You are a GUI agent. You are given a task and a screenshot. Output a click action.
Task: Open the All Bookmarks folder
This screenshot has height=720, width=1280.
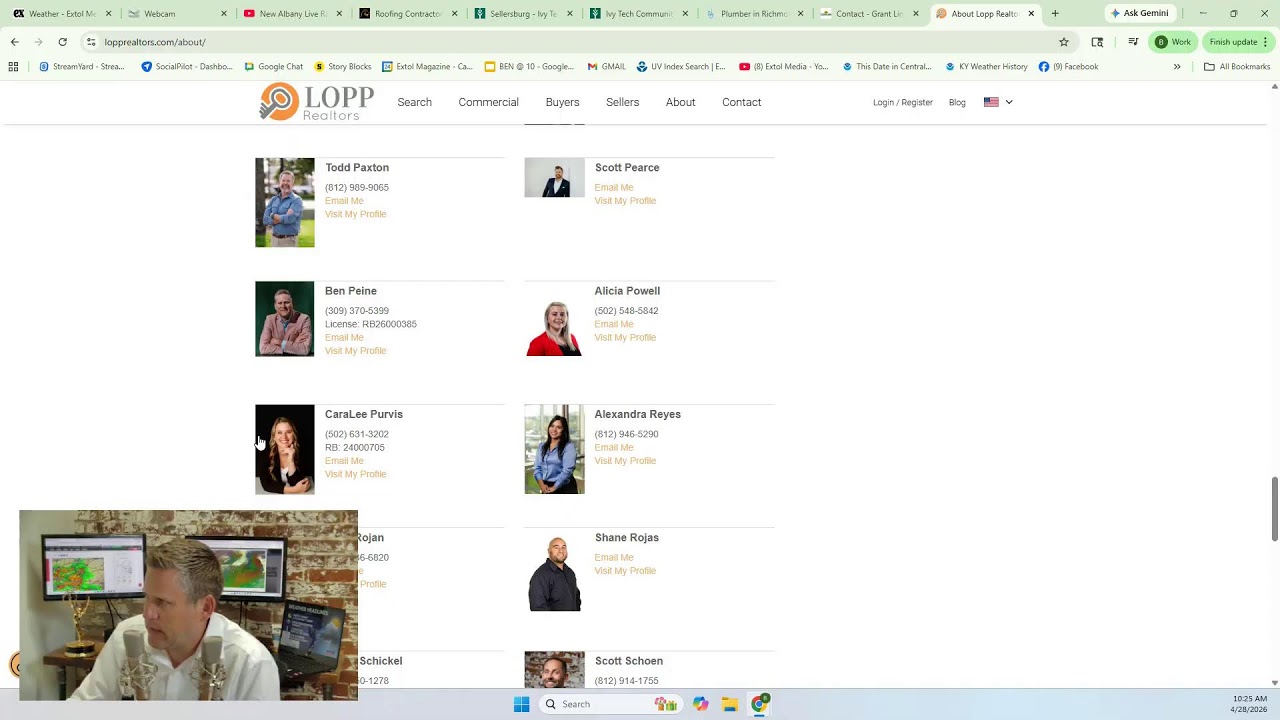coord(1237,67)
